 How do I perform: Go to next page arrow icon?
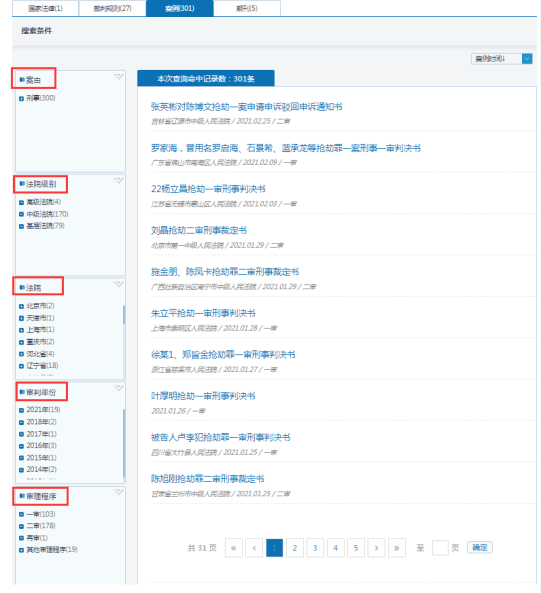pyautogui.click(x=376, y=548)
